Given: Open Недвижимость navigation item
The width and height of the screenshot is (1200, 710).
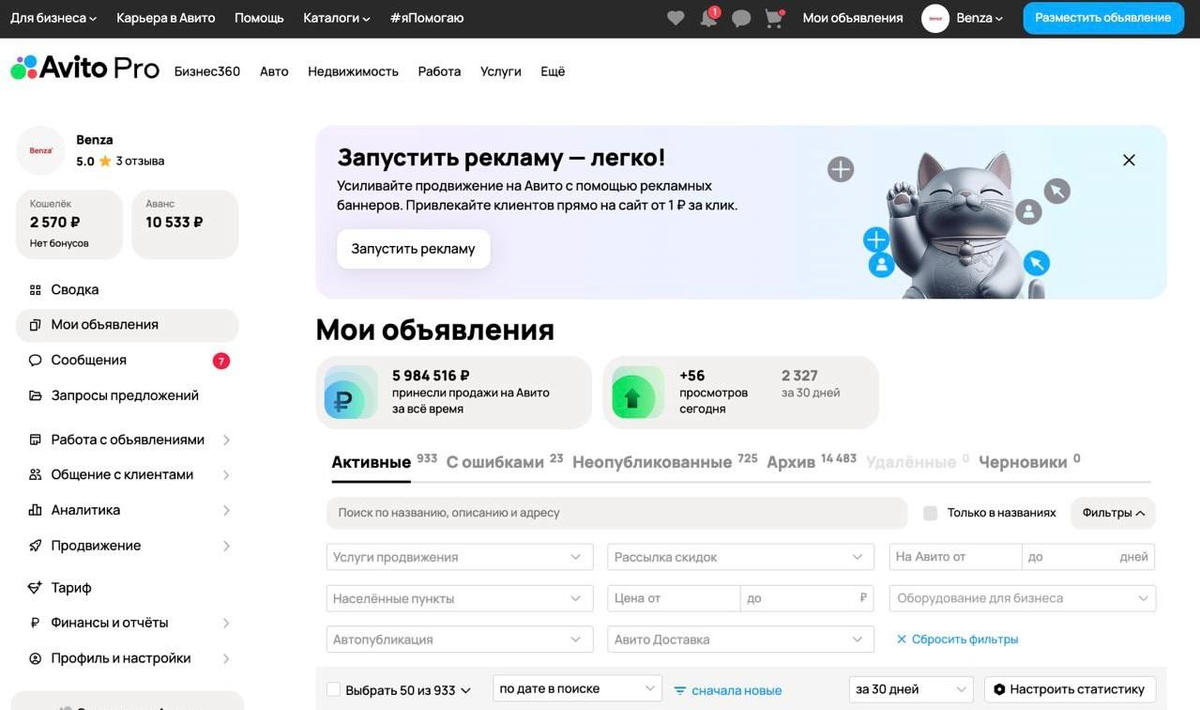Looking at the screenshot, I should 353,71.
